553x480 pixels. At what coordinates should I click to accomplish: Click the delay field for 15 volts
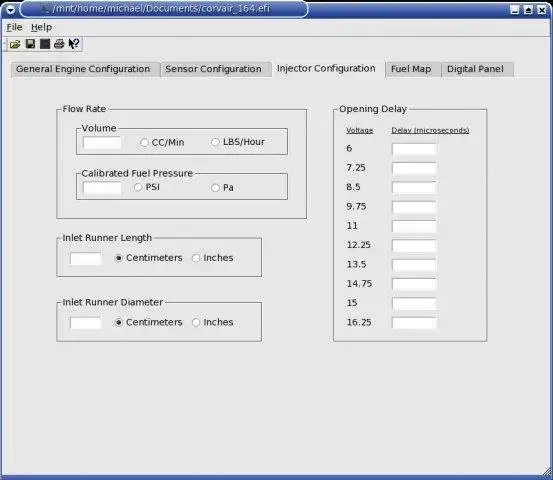point(414,303)
